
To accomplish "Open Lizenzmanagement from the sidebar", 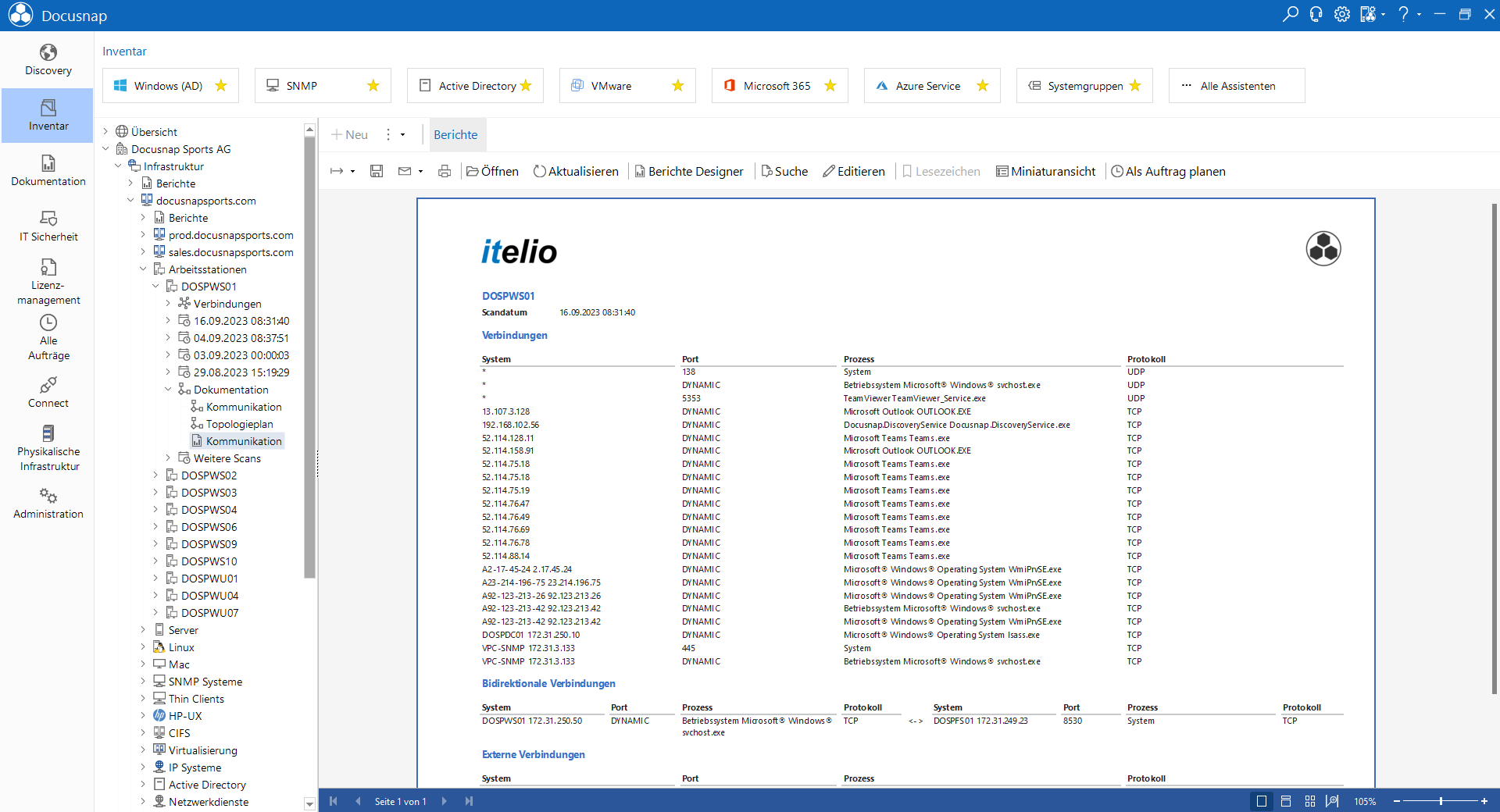I will pyautogui.click(x=48, y=282).
